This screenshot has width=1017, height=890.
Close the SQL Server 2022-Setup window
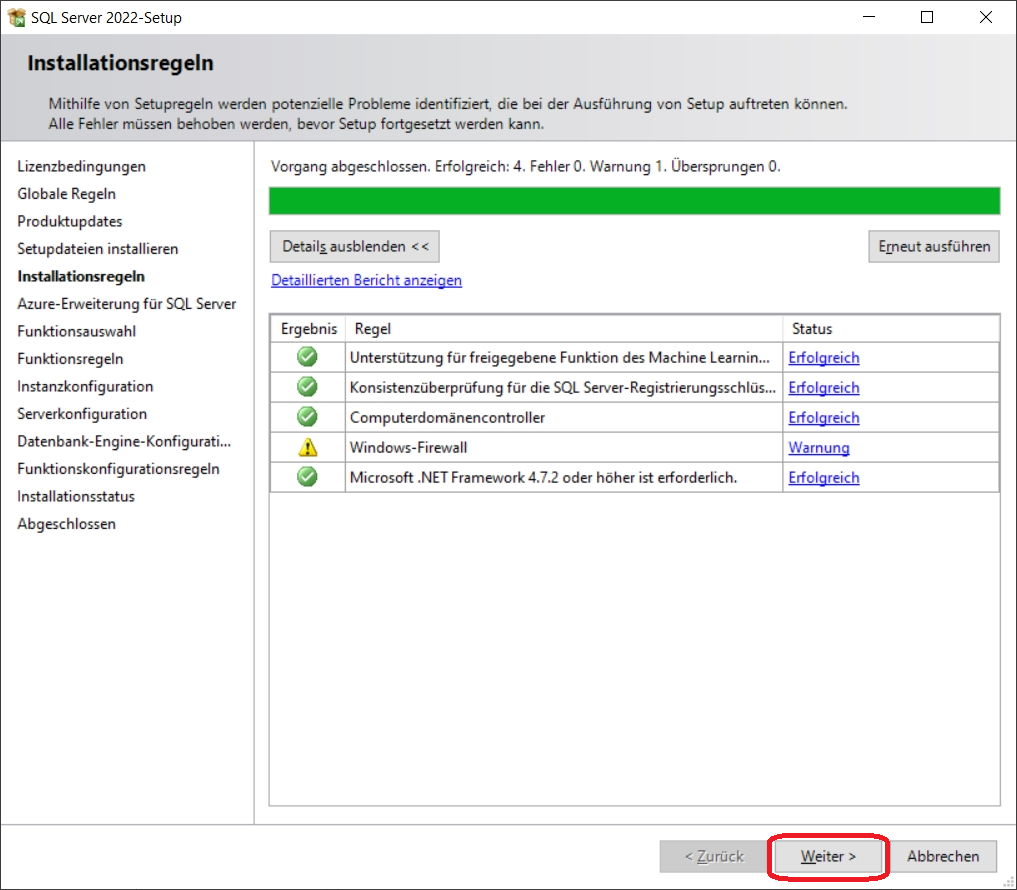click(986, 18)
